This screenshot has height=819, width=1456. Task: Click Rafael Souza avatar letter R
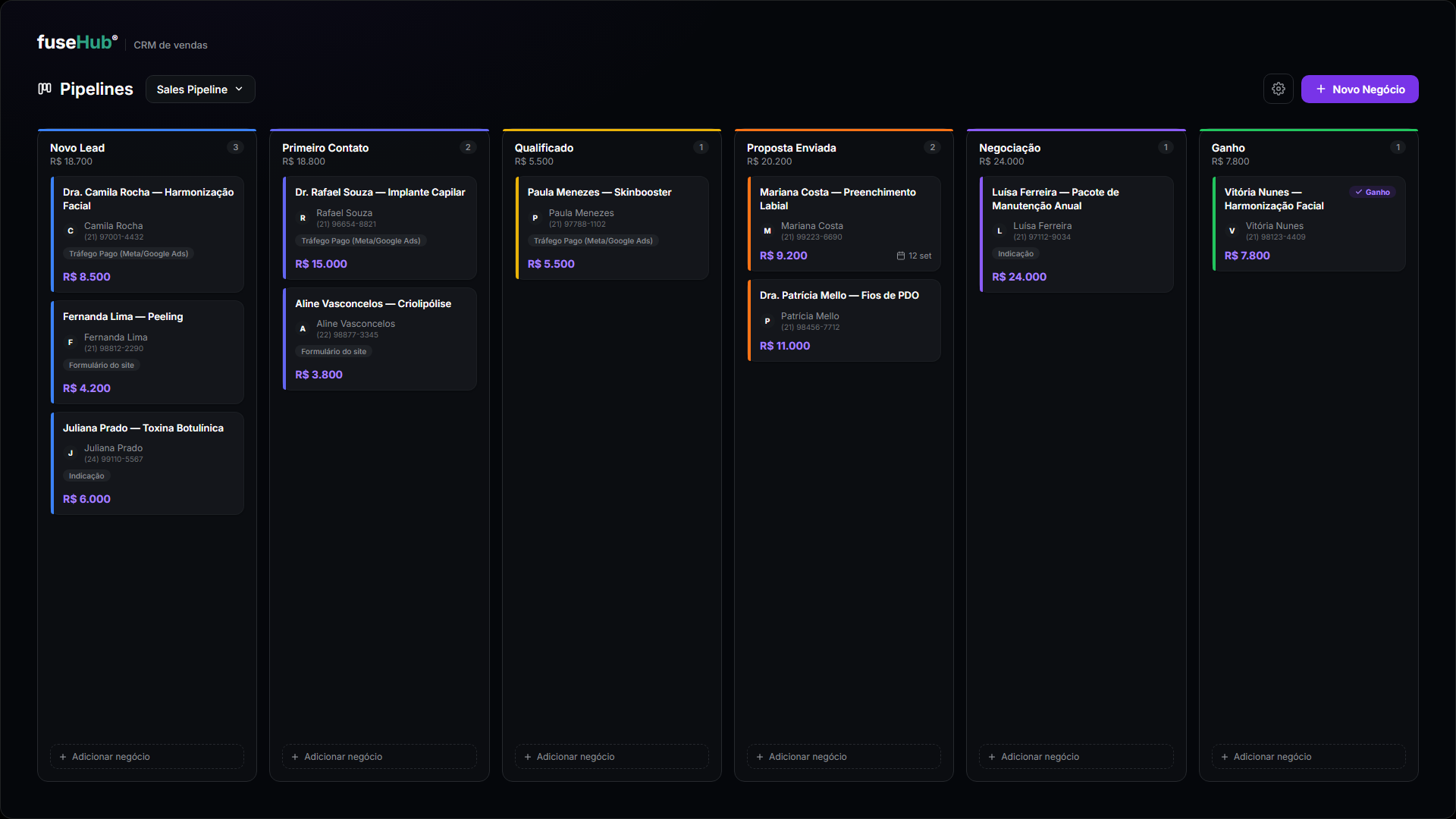point(303,218)
